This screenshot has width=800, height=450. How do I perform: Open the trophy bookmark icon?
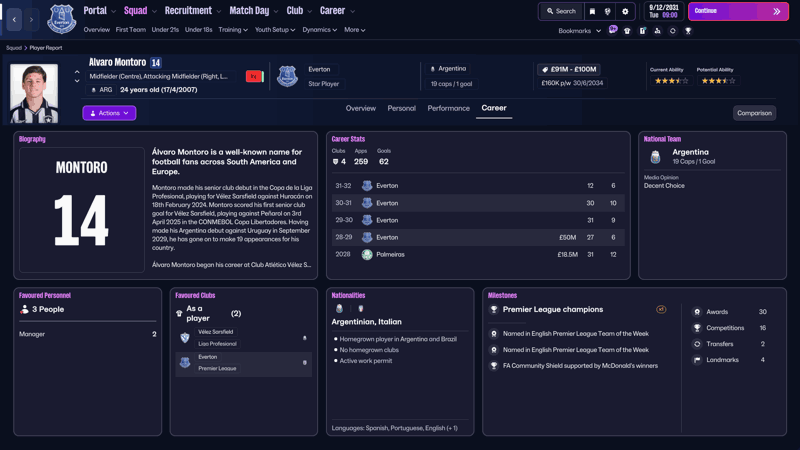coord(688,31)
